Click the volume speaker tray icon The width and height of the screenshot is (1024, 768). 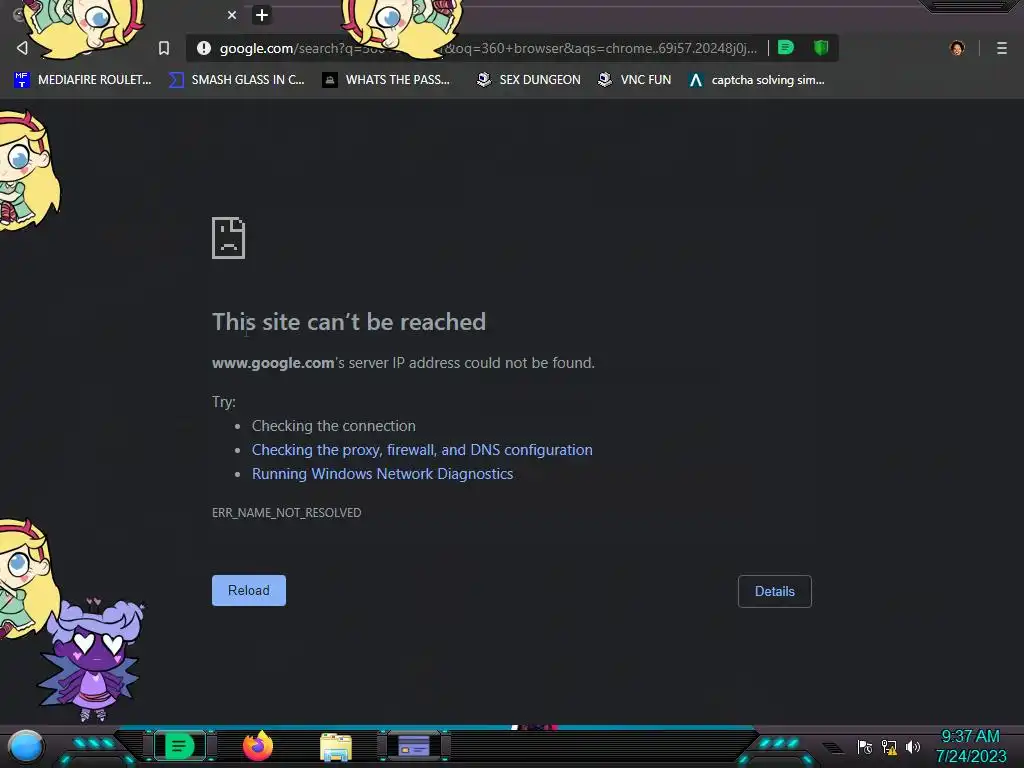[913, 747]
